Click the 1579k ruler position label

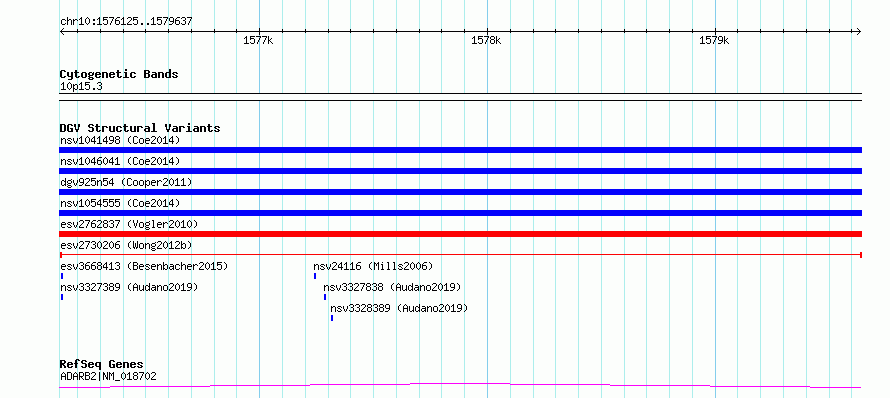pos(714,40)
